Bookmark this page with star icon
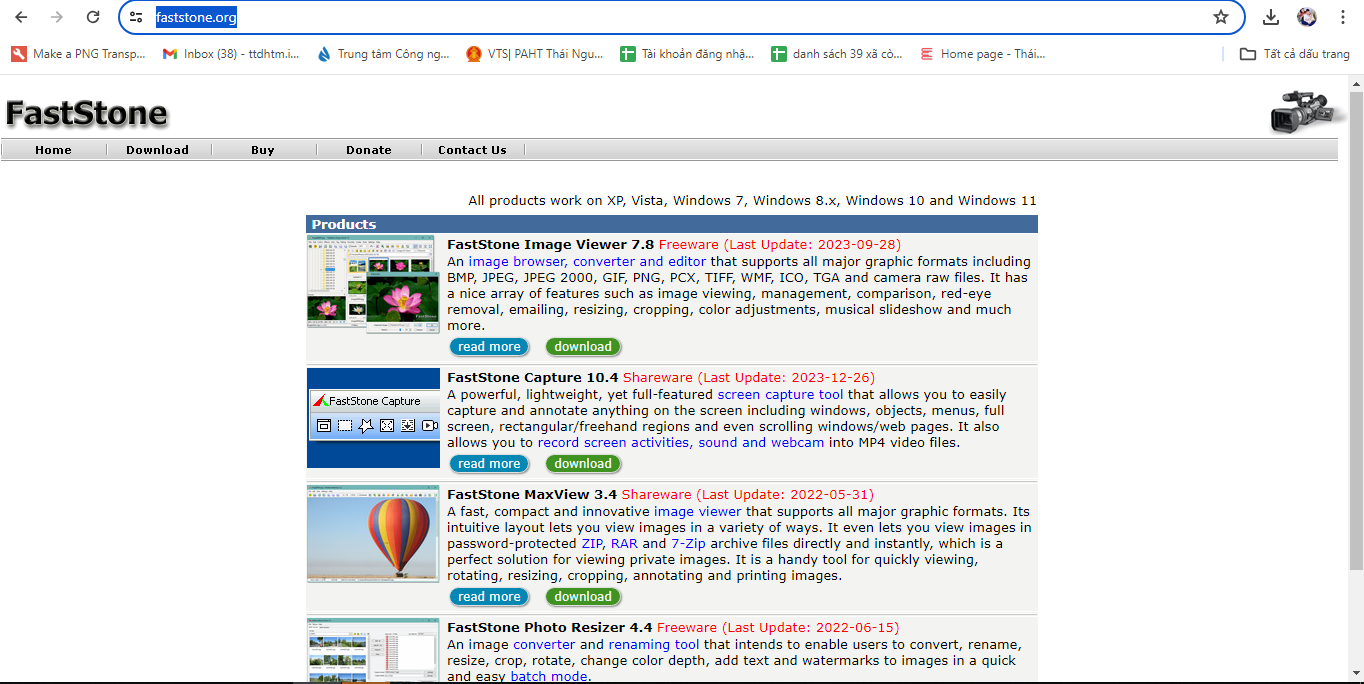The width and height of the screenshot is (1364, 684). click(1221, 17)
